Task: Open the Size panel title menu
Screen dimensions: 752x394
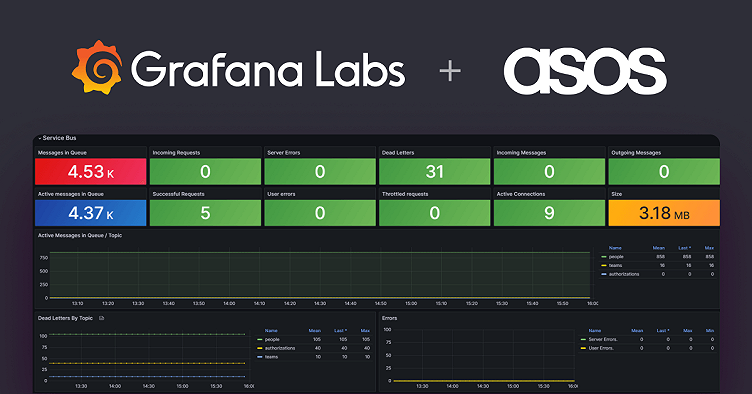Action: (x=617, y=194)
